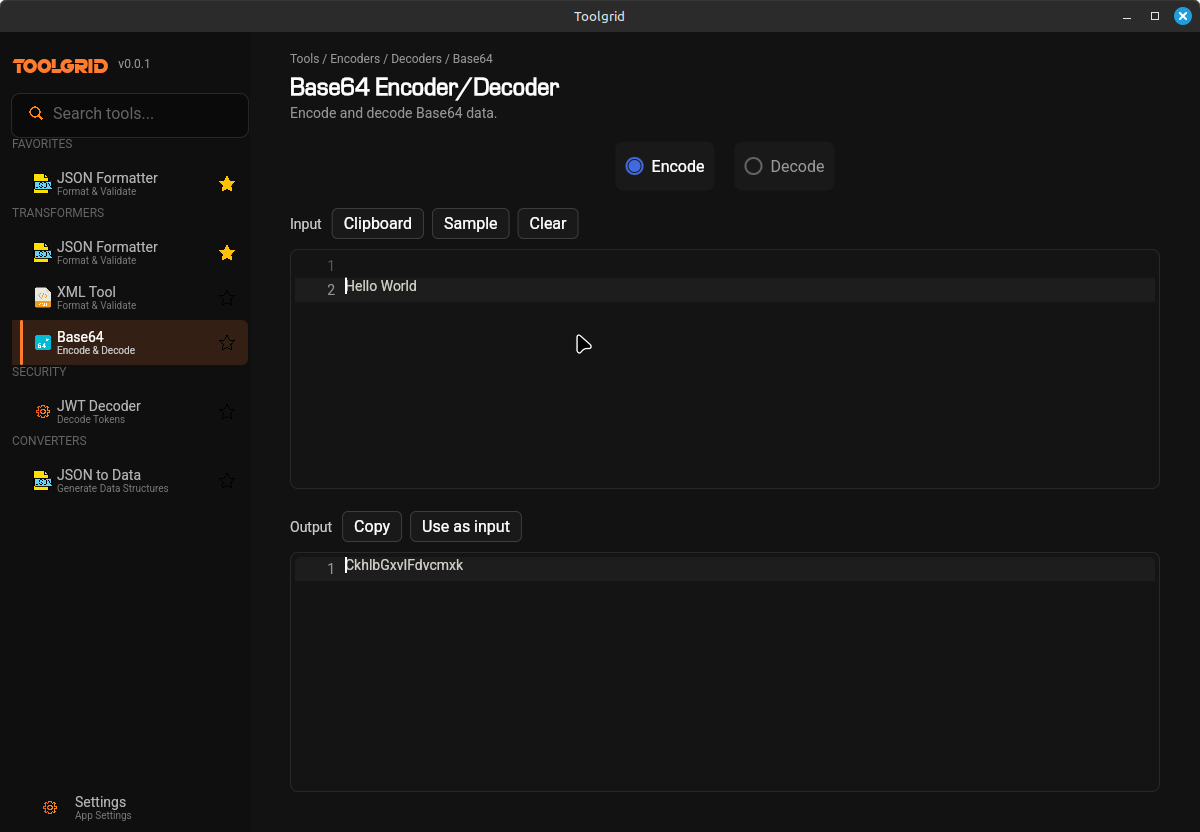Viewport: 1200px width, 832px height.
Task: Toggle favorite star on XML Tool
Action: 227,297
